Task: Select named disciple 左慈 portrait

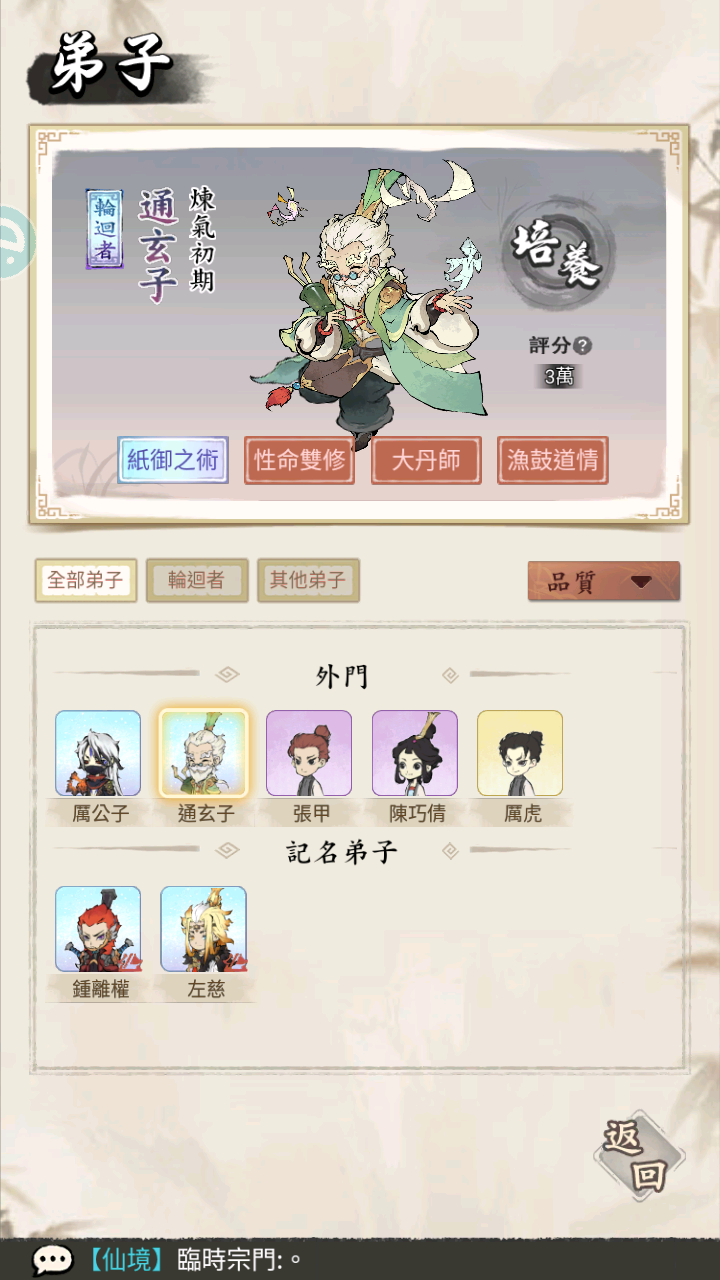Action: pos(203,929)
